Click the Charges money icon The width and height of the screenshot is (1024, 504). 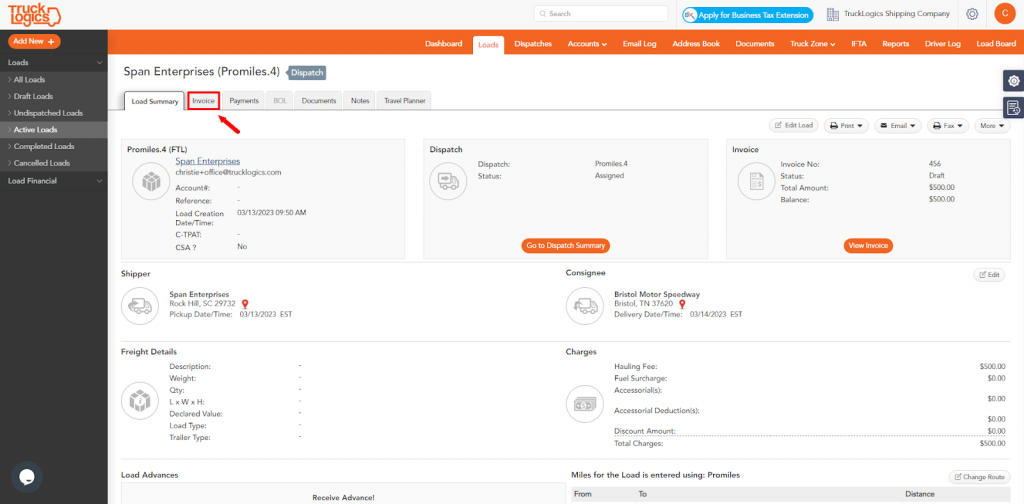click(585, 405)
